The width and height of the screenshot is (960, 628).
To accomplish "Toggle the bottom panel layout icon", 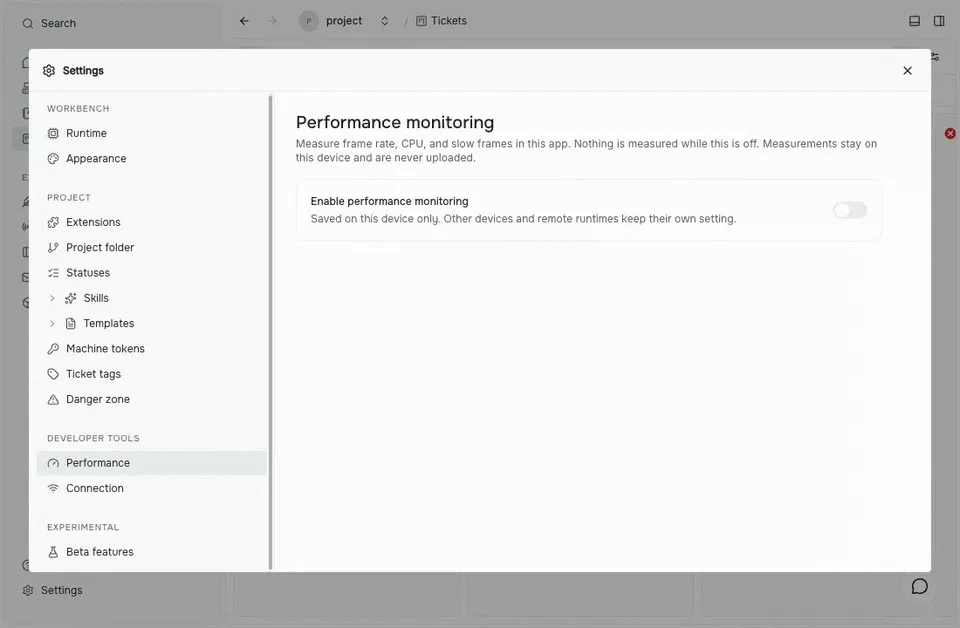I will 914,21.
